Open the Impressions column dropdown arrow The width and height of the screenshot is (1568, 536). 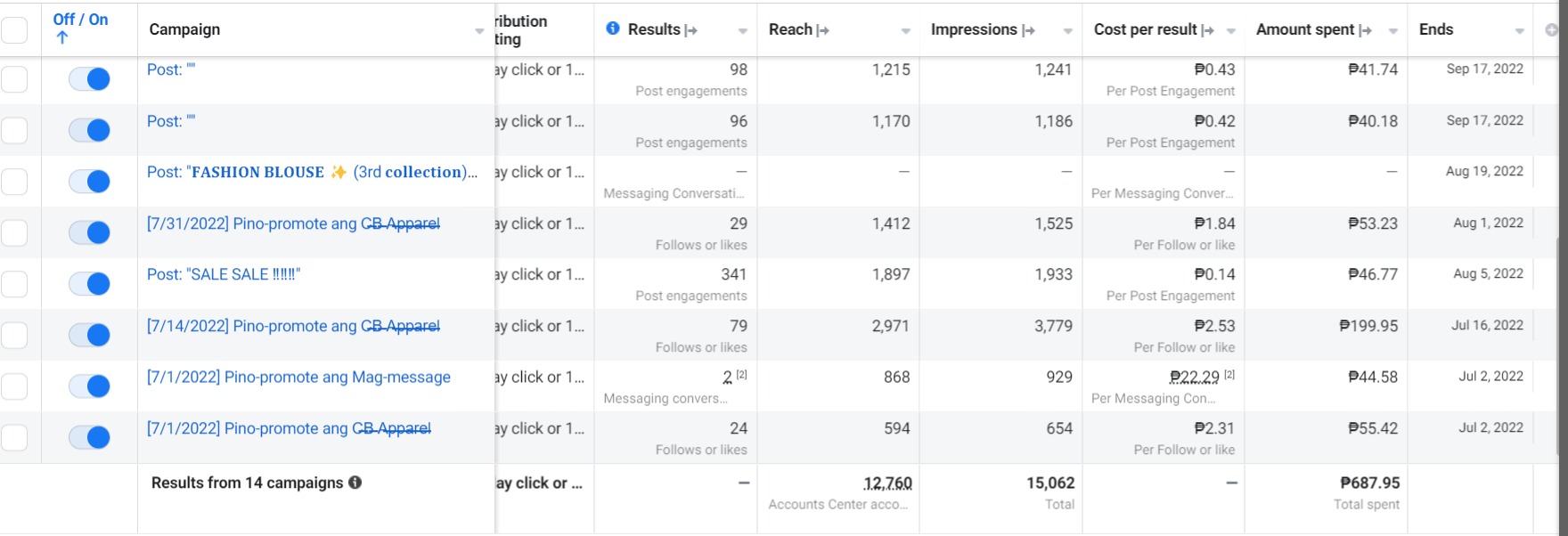[1067, 31]
